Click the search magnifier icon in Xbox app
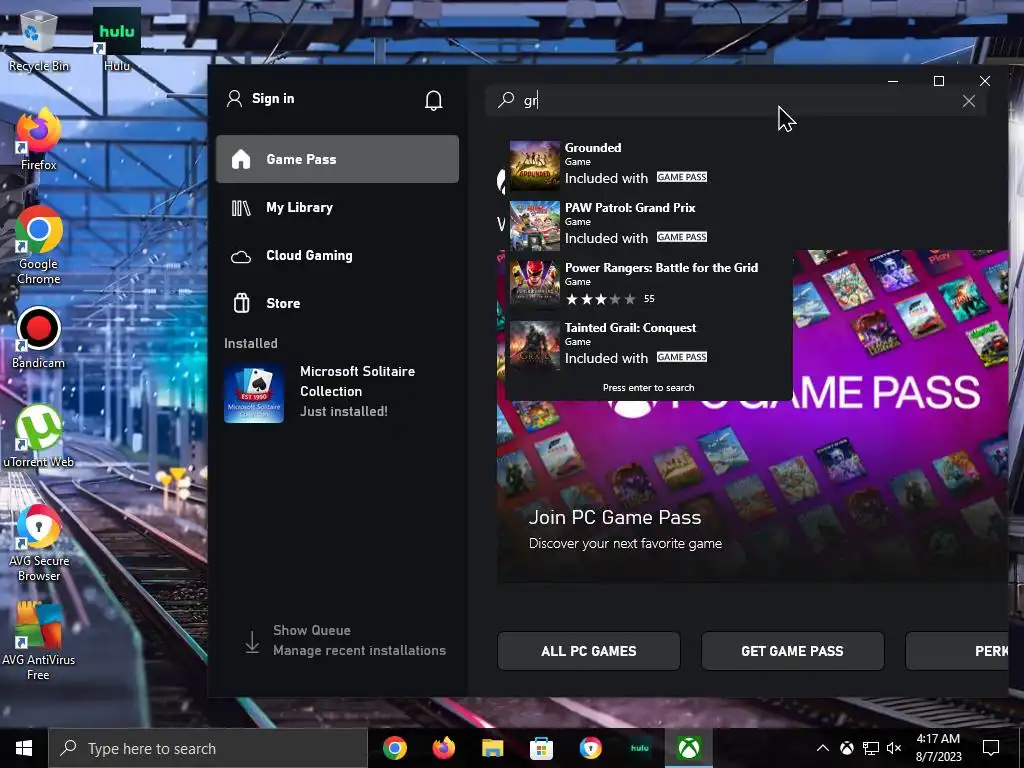 pos(505,100)
